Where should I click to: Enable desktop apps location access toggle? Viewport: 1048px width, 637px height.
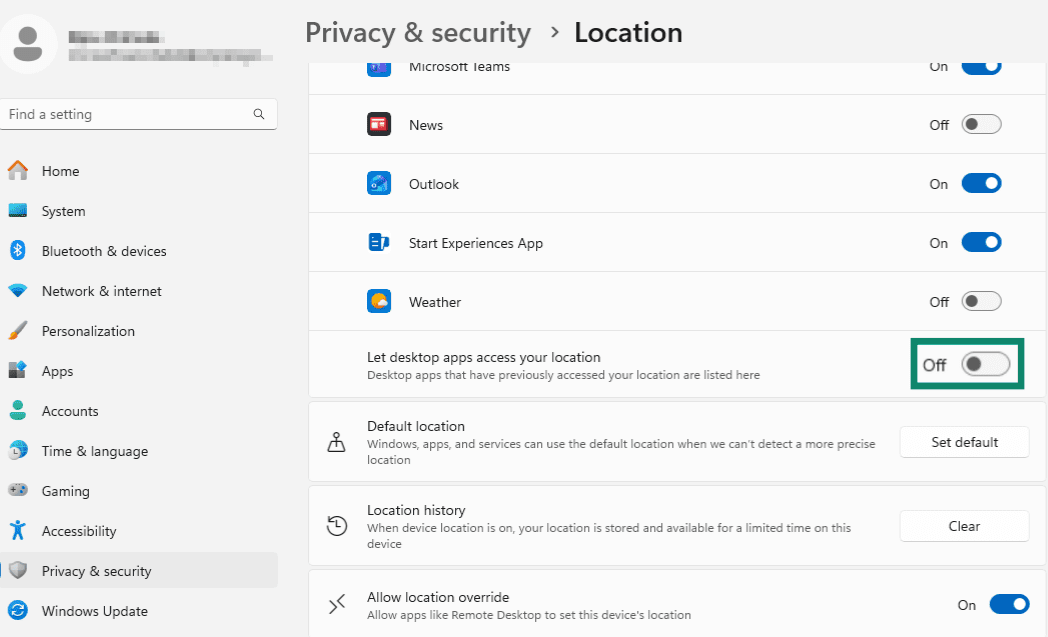click(x=986, y=364)
